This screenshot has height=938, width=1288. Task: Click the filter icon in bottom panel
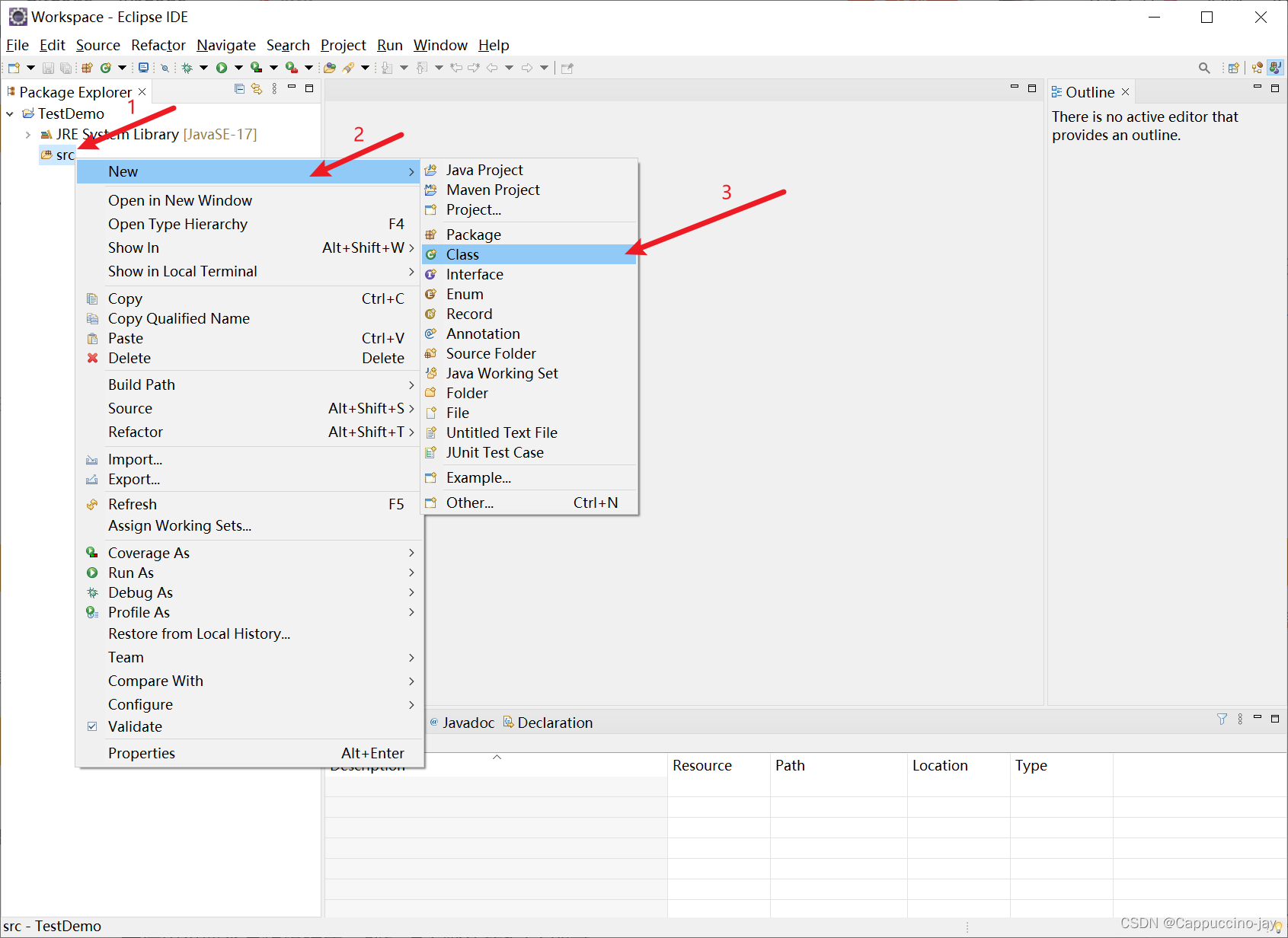(x=1222, y=719)
